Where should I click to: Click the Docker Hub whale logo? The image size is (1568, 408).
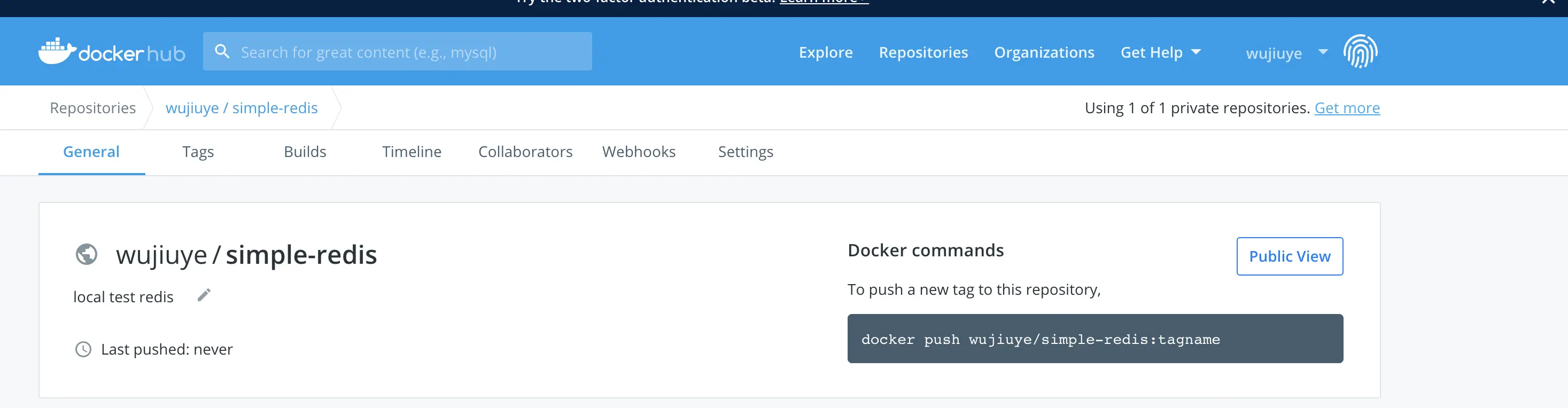coord(57,52)
